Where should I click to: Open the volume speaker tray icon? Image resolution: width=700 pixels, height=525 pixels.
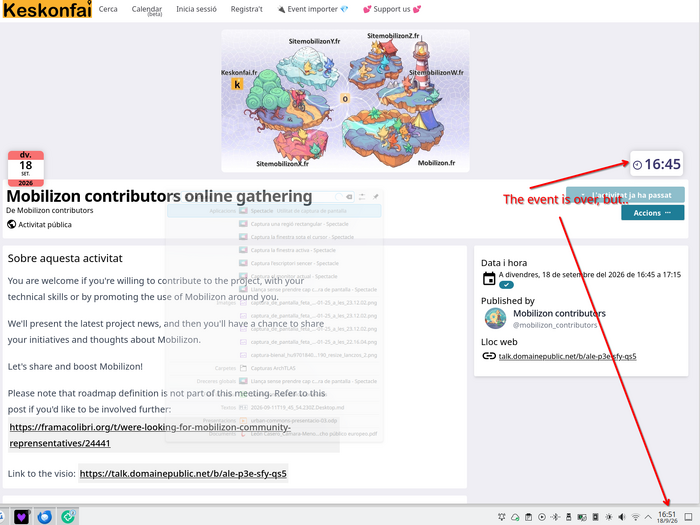tap(622, 517)
